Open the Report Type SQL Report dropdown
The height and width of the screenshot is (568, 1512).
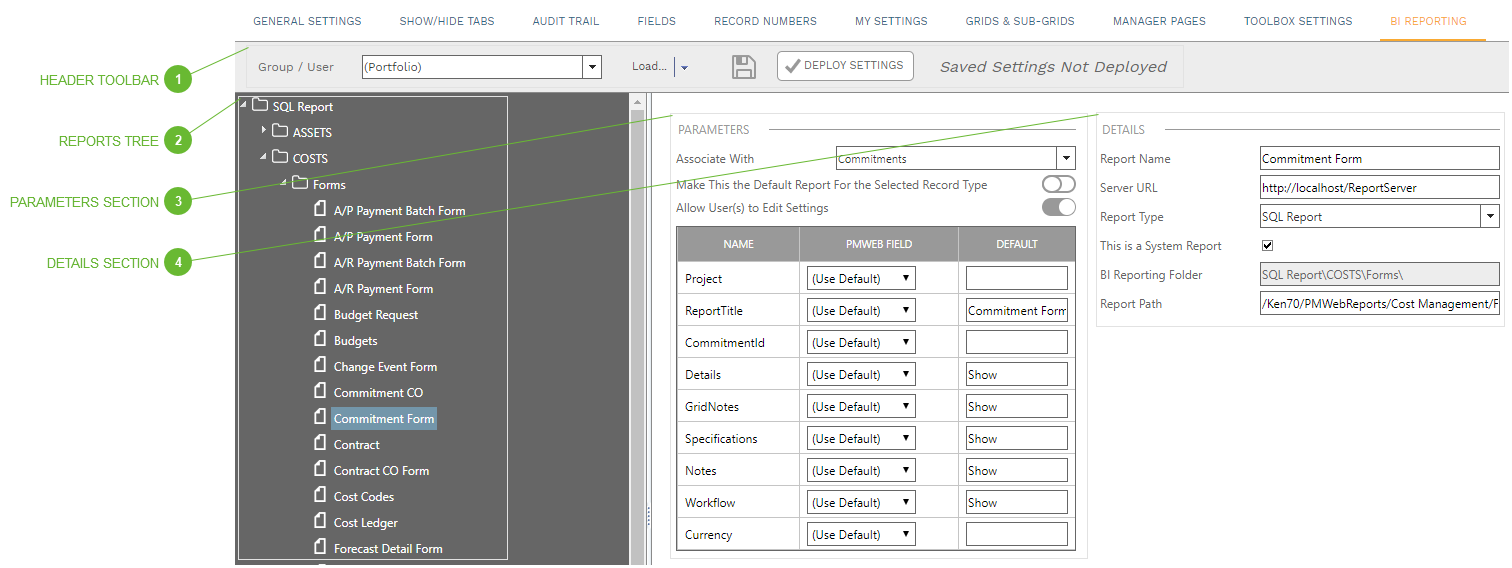tap(1490, 216)
